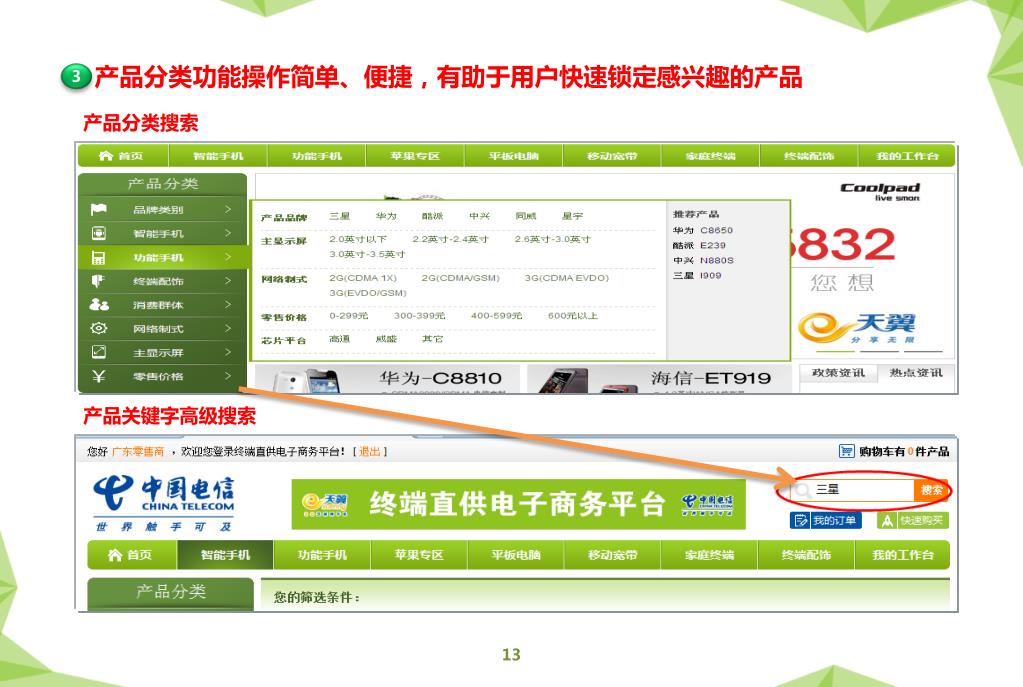Viewport: 1023px width, 687px height.
Task: Open 平板电脑 tab in category-search screenshot
Action: pyautogui.click(x=513, y=156)
